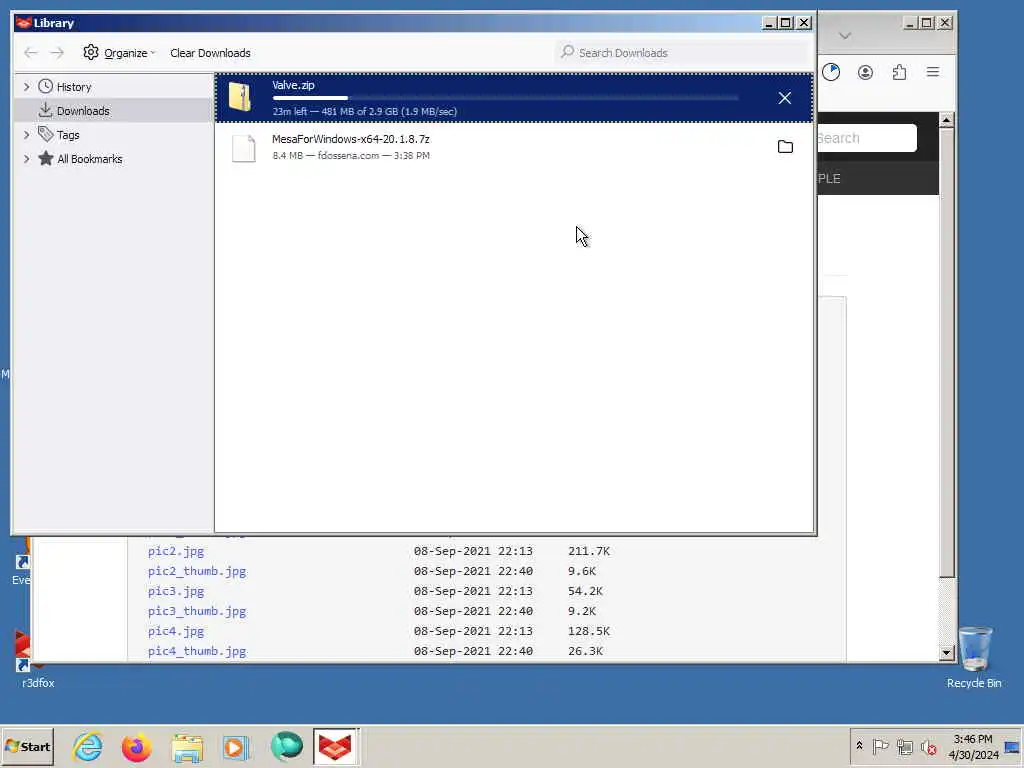The height and width of the screenshot is (768, 1024).
Task: Open the Organize dropdown menu
Action: coord(120,52)
